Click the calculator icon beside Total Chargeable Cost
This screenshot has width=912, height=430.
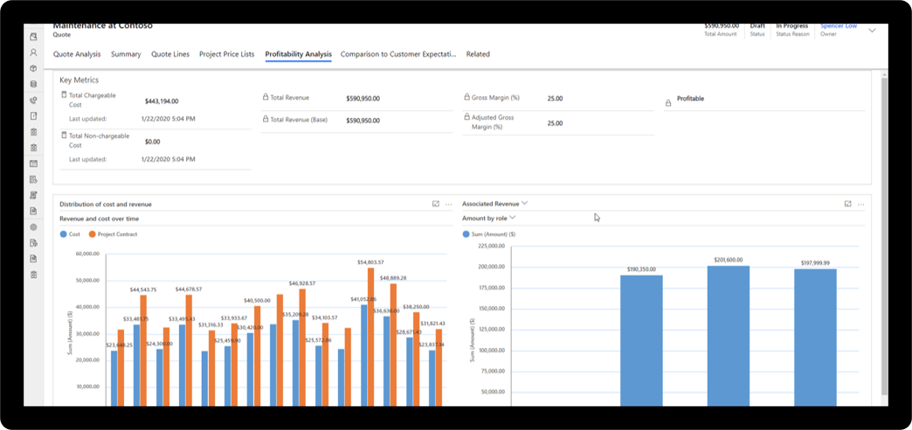[x=64, y=94]
